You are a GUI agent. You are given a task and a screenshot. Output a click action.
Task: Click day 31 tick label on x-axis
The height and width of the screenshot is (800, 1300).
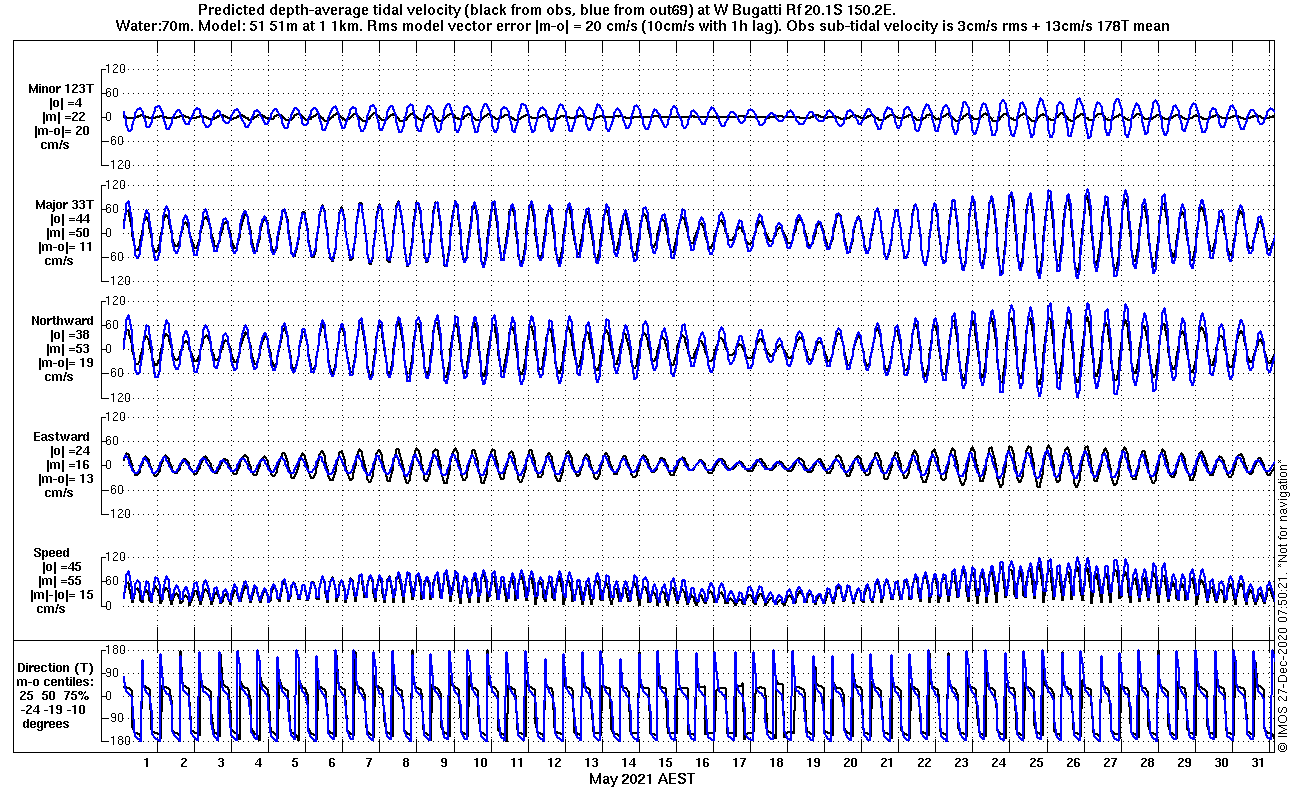pos(1258,763)
